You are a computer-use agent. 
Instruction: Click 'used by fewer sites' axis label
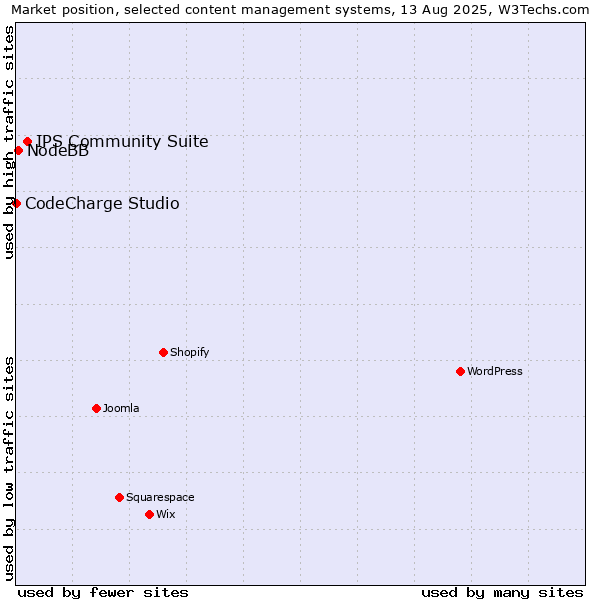tap(103, 593)
